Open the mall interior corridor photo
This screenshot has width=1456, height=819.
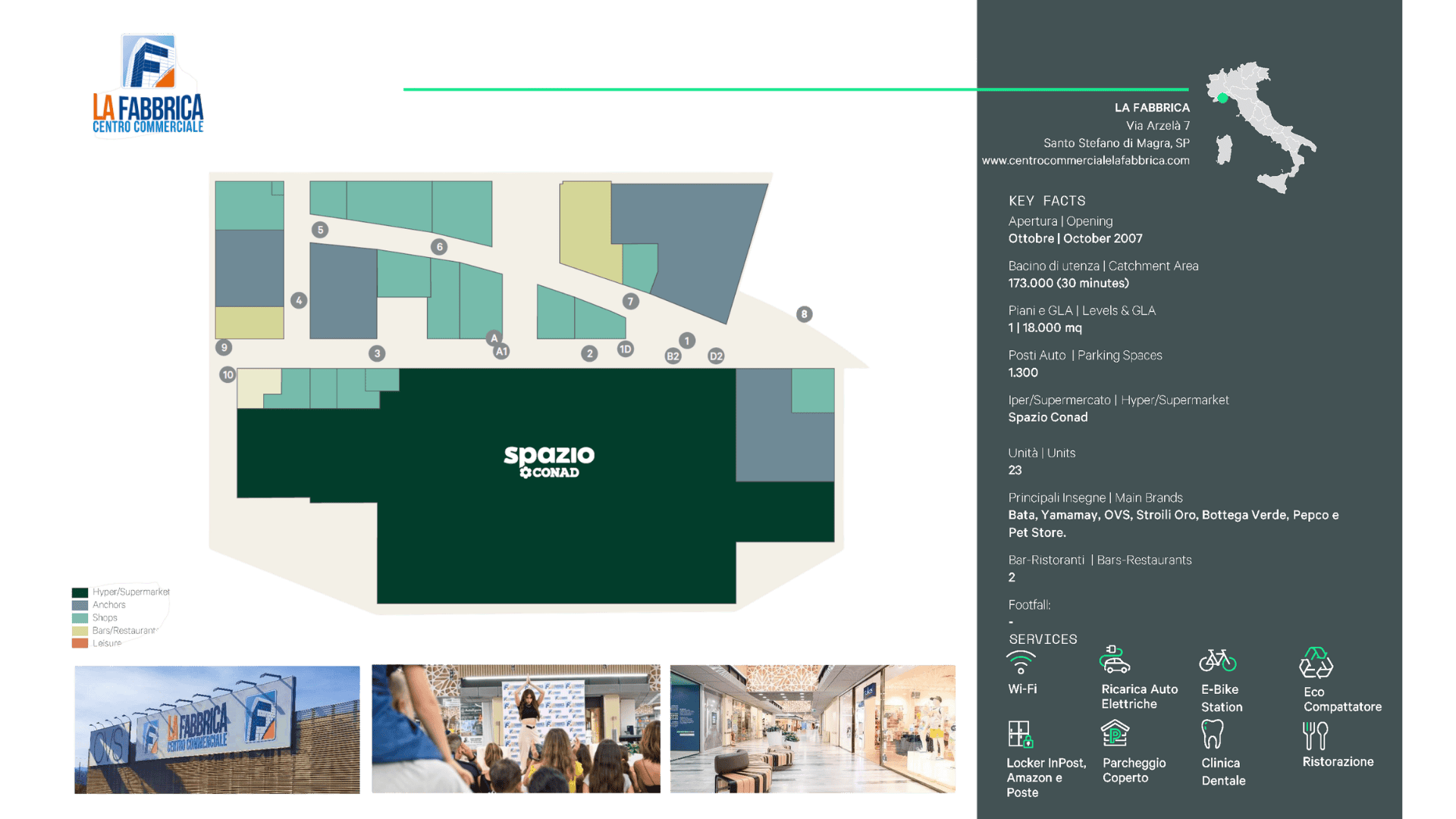pos(813,729)
